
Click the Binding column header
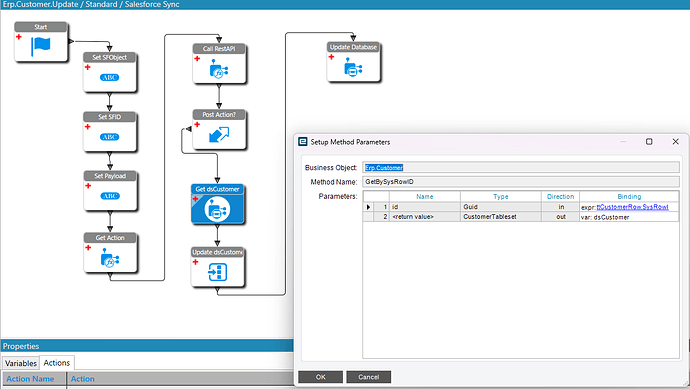point(629,197)
